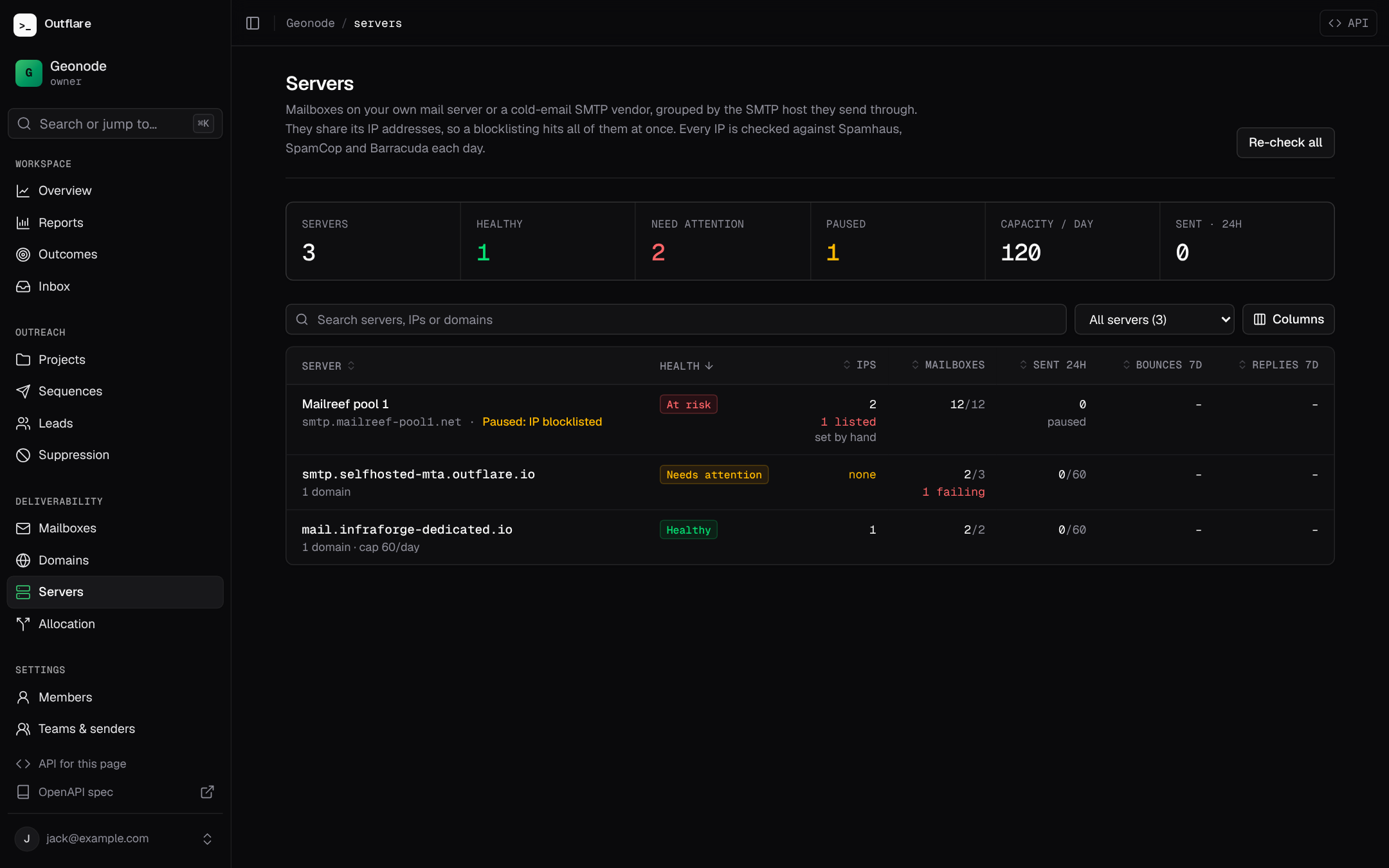
Task: Click the At risk health badge
Action: coord(688,404)
